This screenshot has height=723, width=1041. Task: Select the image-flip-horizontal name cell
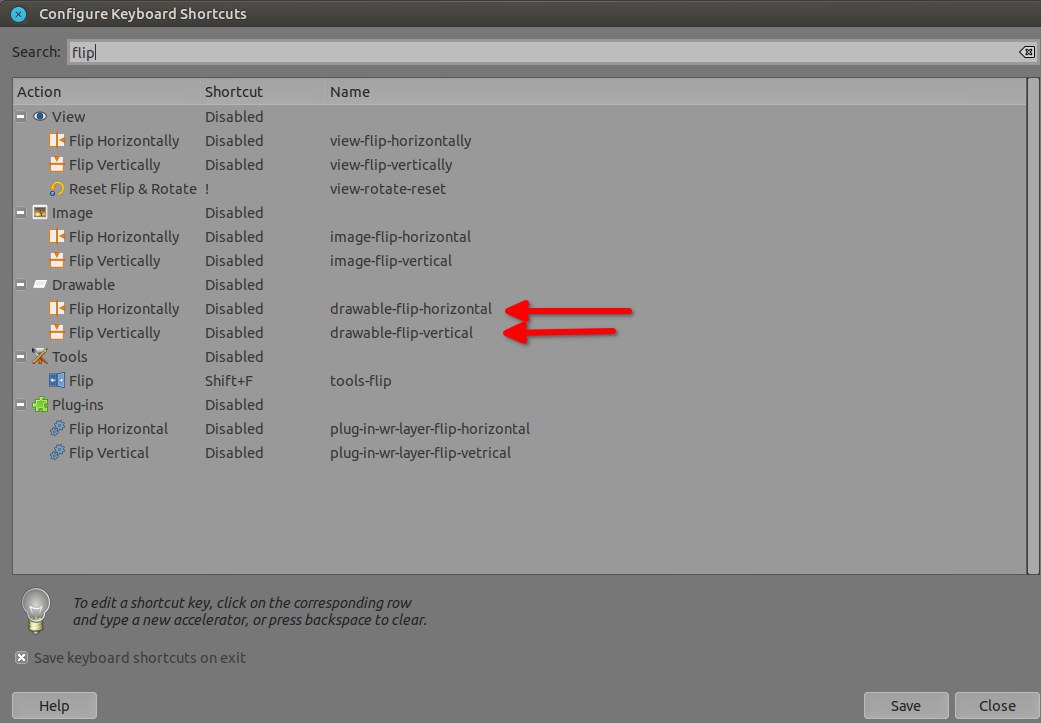[x=400, y=236]
